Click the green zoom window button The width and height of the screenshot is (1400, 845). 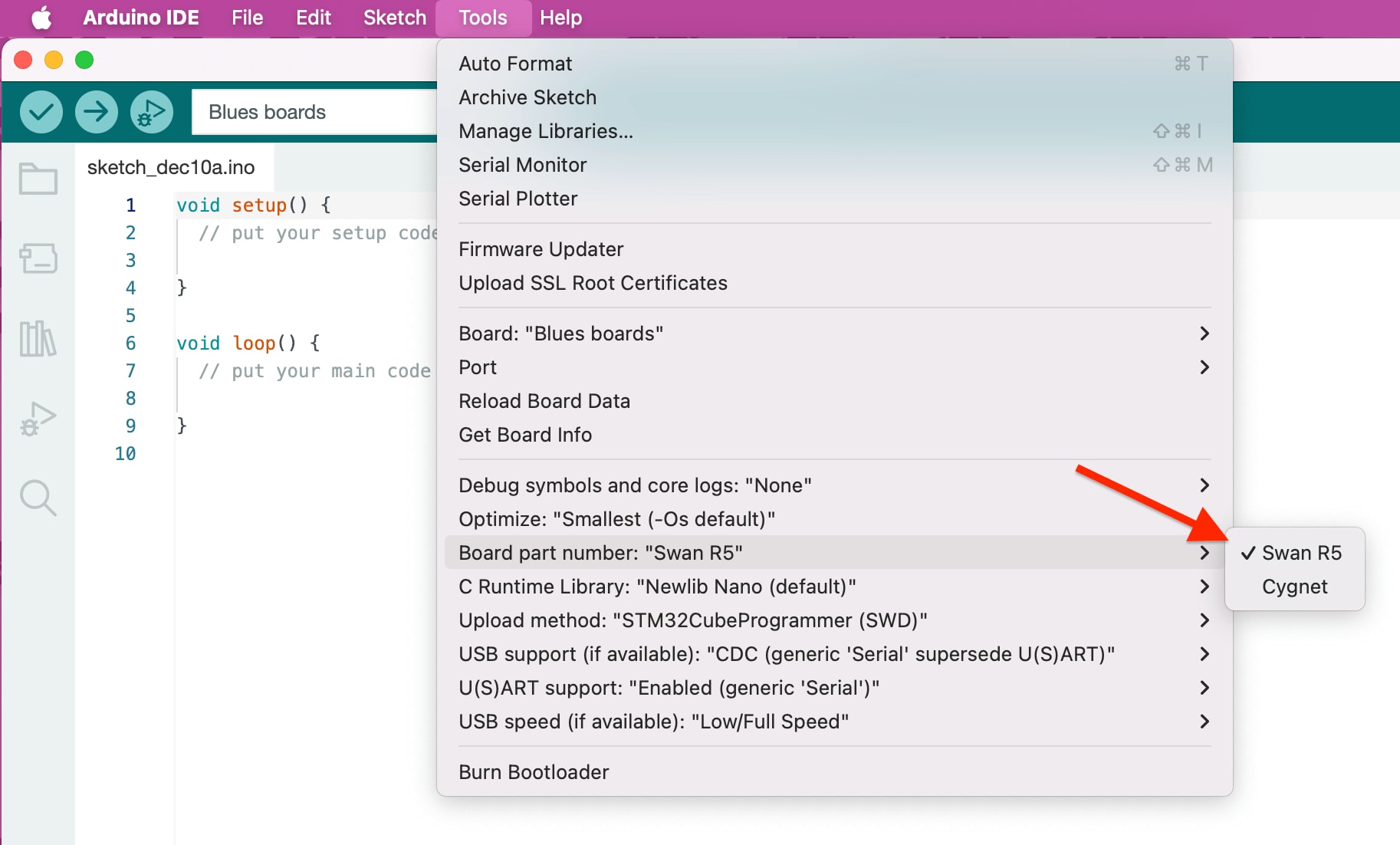(84, 60)
